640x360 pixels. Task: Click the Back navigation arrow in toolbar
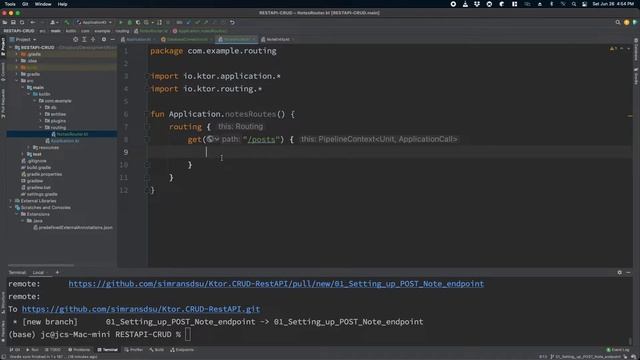click(33, 22)
